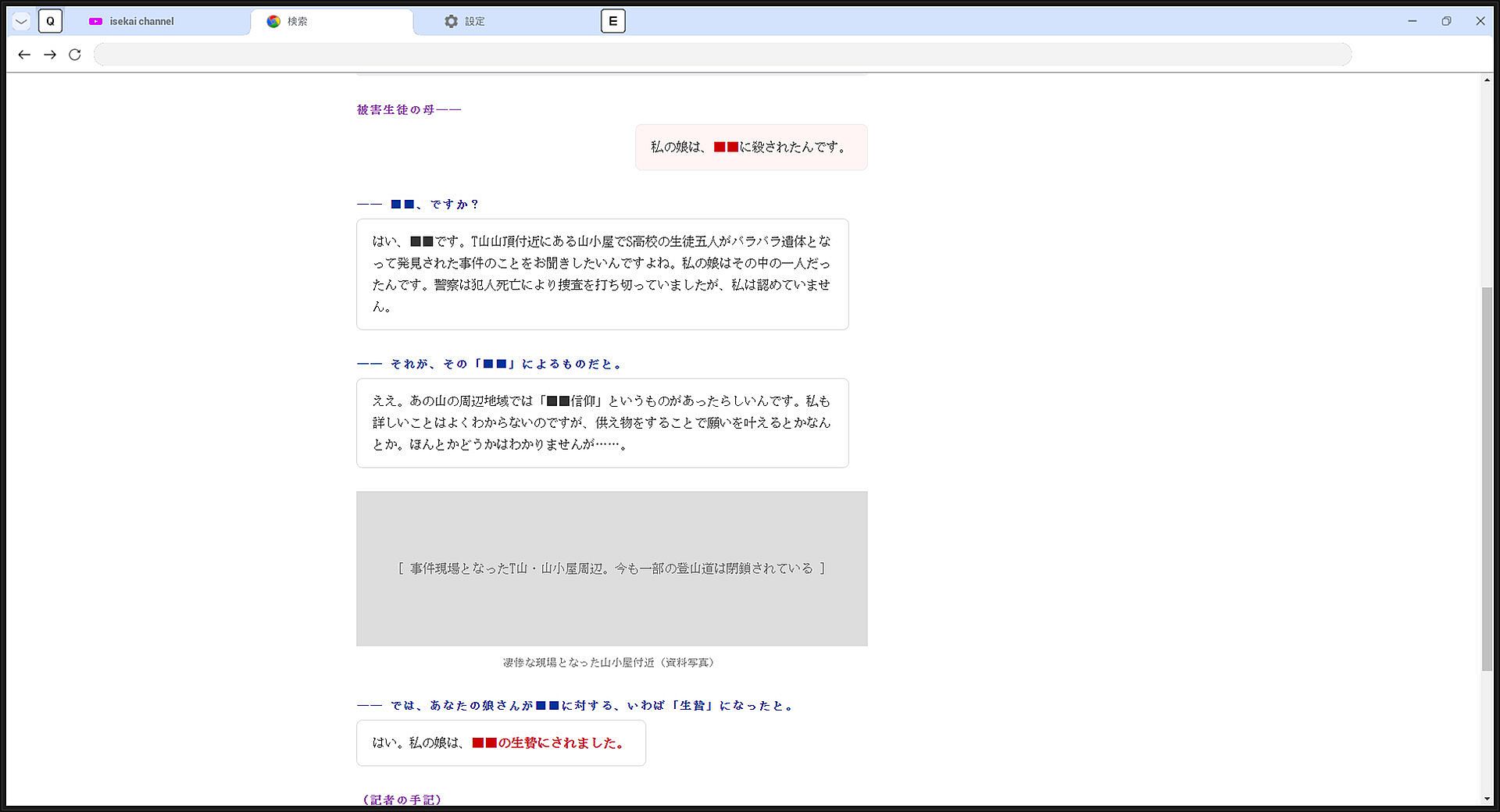Close the browser window
The image size is (1500, 812).
coord(1480,21)
